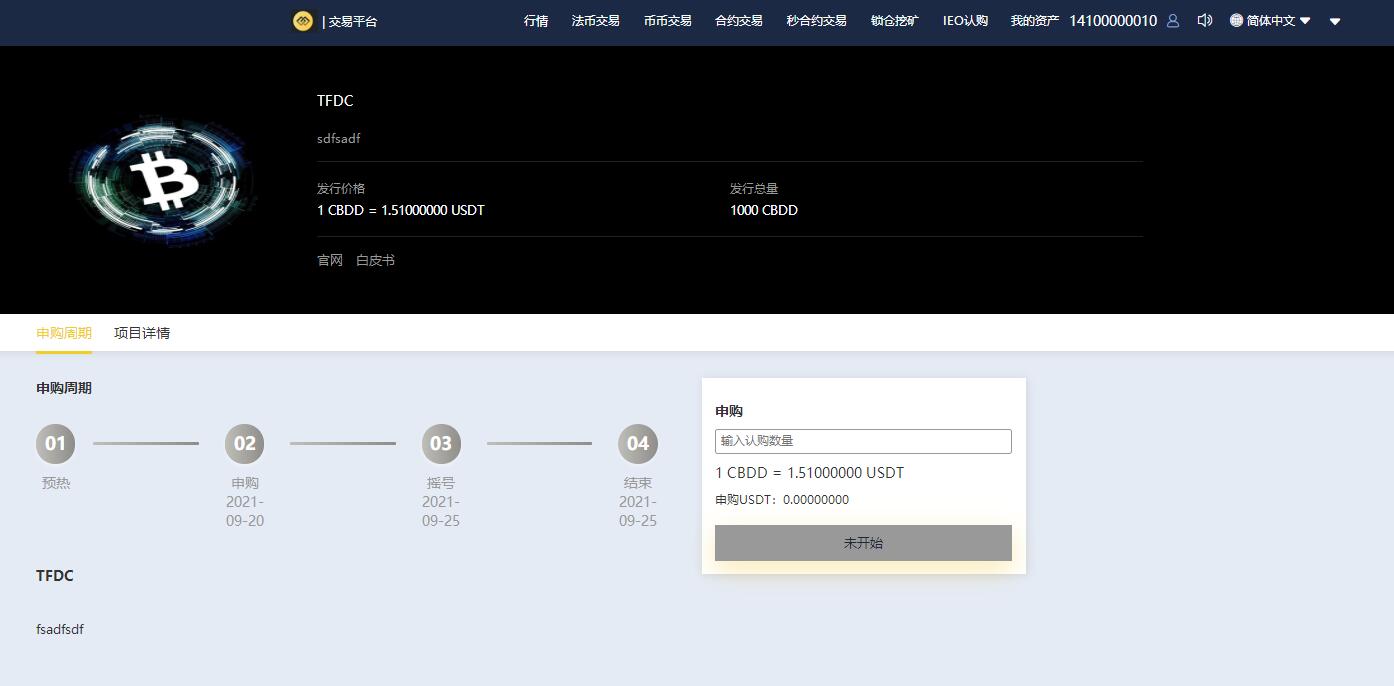Image resolution: width=1394 pixels, height=686 pixels.
Task: Go to 法币交易 page
Action: pos(596,21)
